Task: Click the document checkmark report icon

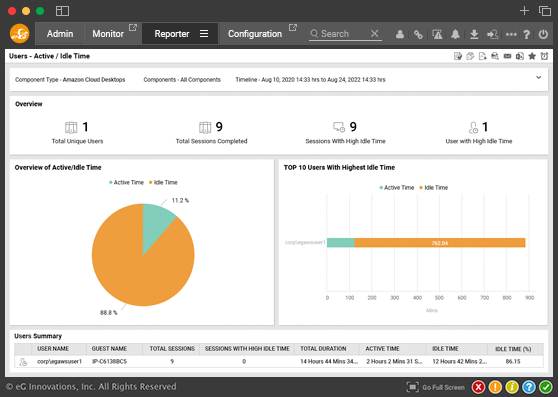Action: [x=458, y=56]
